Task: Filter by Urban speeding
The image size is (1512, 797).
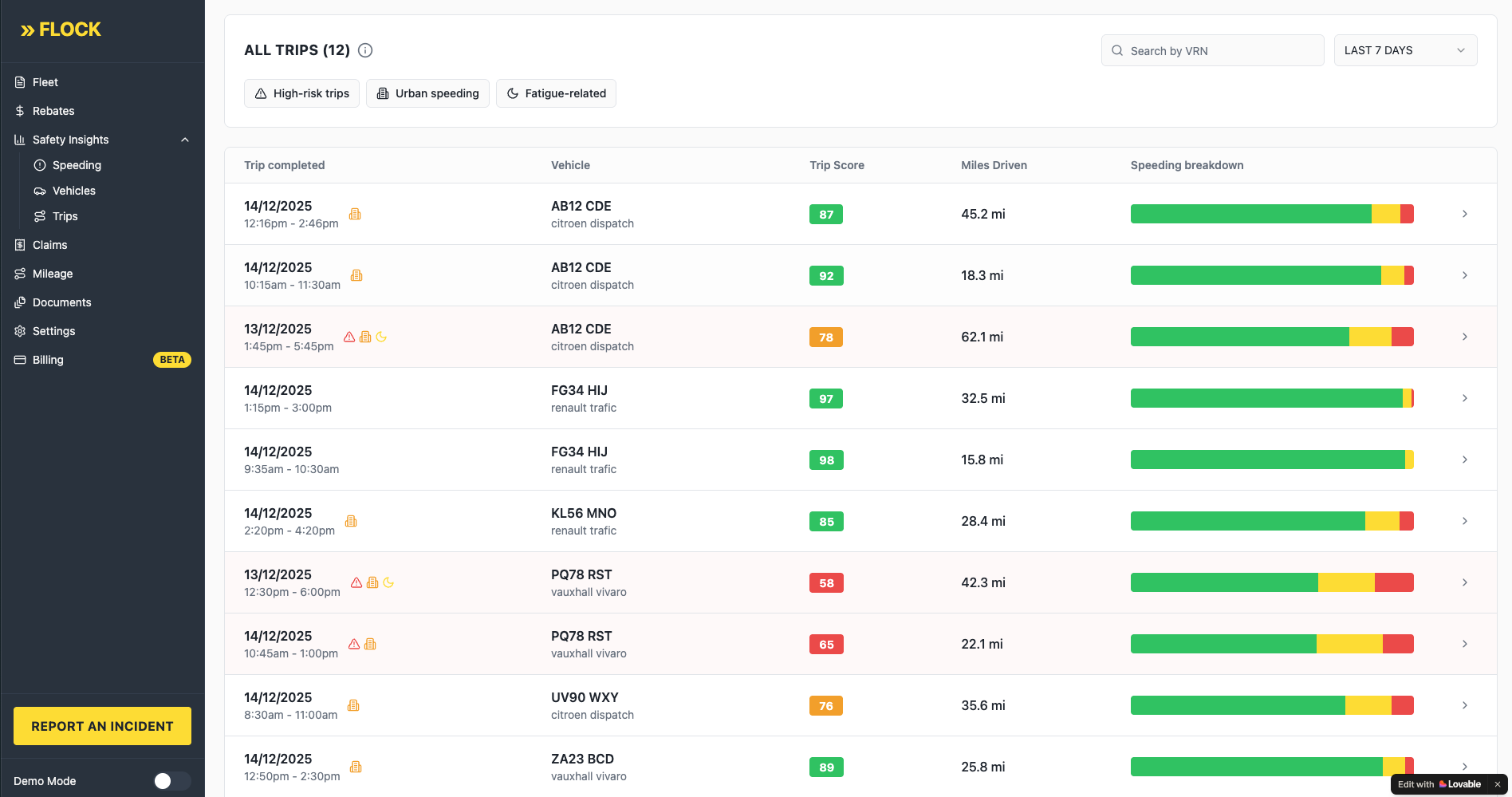Action: 427,93
